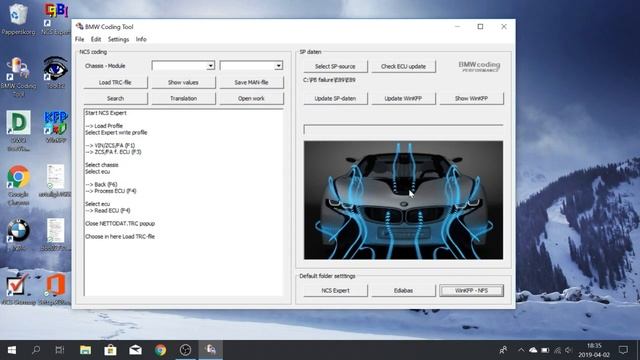640x360 pixels.
Task: Click the Load TRC-file button
Action: pyautogui.click(x=115, y=82)
